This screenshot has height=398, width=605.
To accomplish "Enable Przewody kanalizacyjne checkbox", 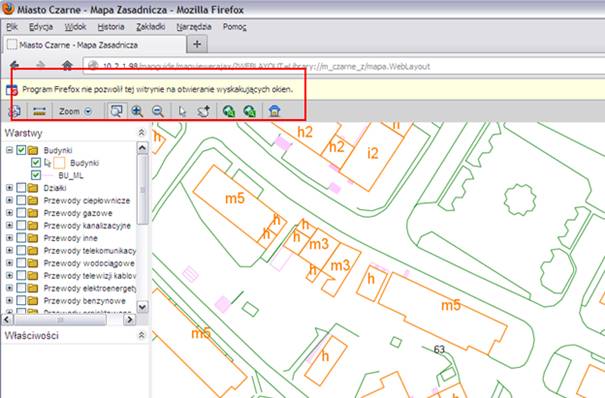I will pos(21,225).
